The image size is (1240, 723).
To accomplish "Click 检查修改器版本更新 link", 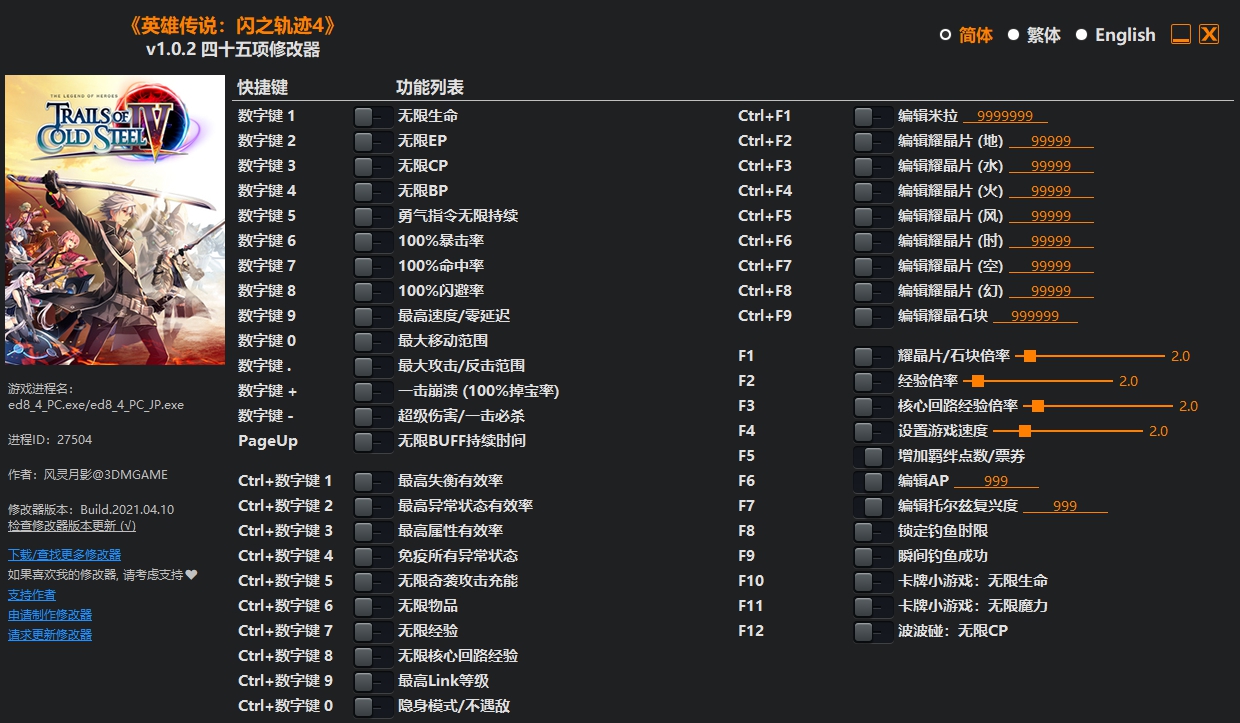I will click(72, 525).
